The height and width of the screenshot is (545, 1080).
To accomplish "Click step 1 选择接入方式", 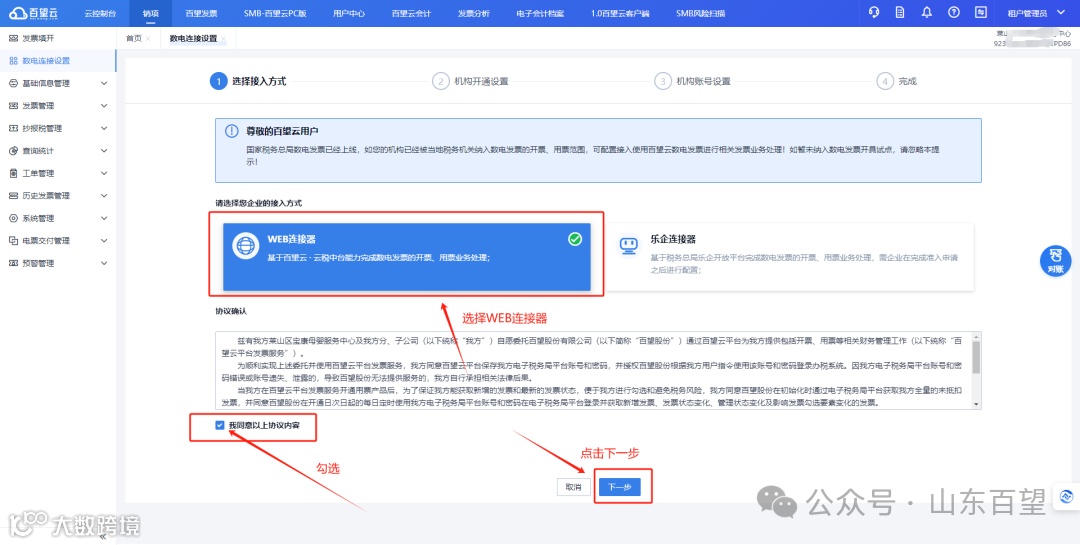I will click(248, 81).
